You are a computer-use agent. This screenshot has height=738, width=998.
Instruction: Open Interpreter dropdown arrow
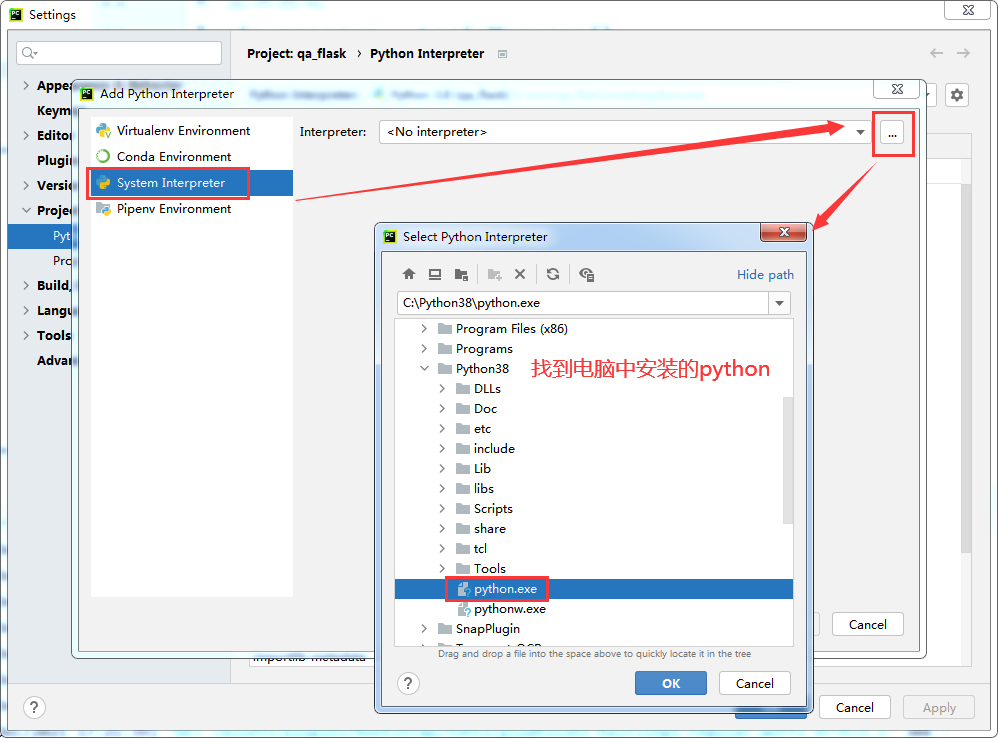click(860, 132)
